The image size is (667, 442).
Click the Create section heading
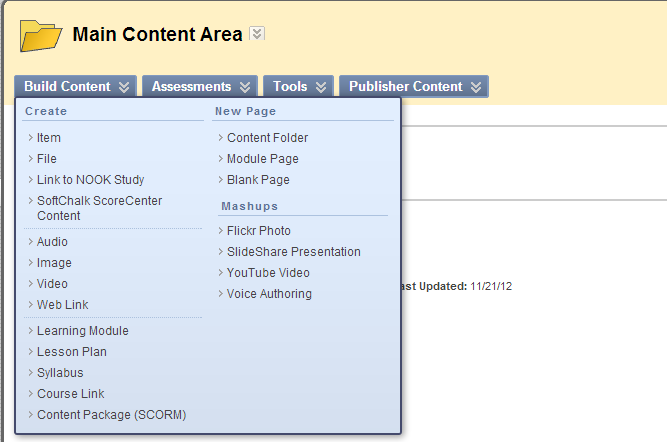coord(46,111)
